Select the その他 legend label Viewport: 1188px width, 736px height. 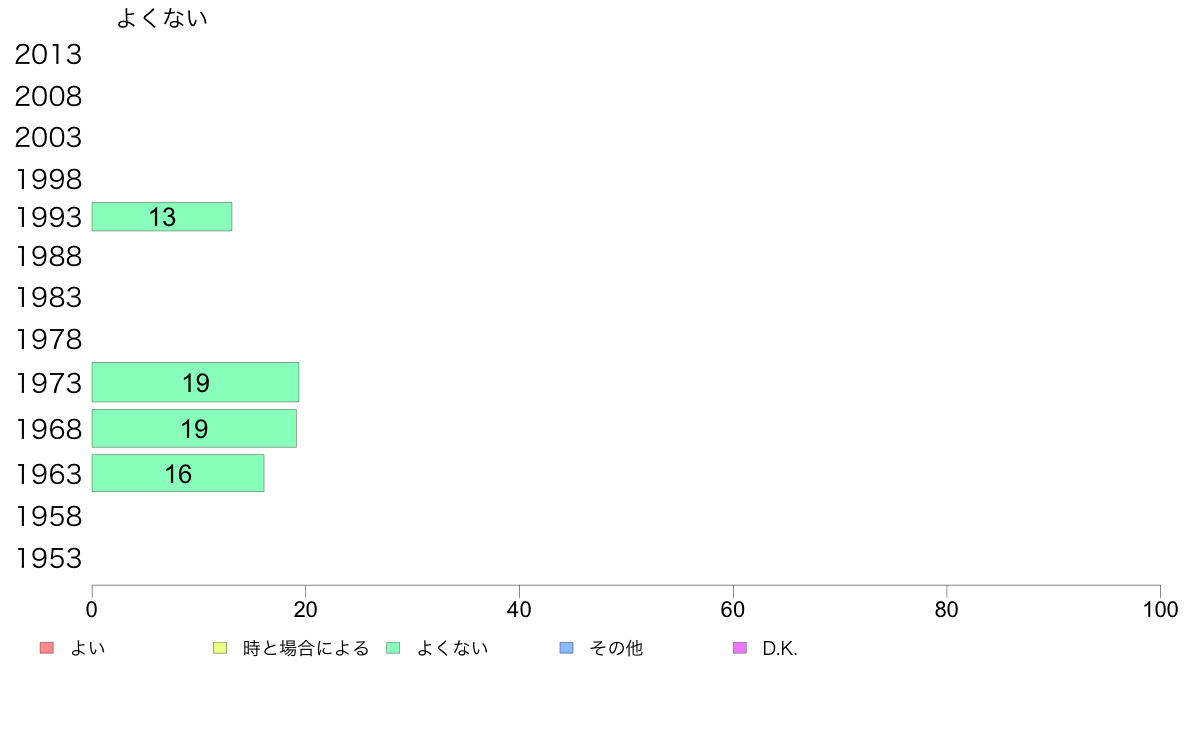616,648
